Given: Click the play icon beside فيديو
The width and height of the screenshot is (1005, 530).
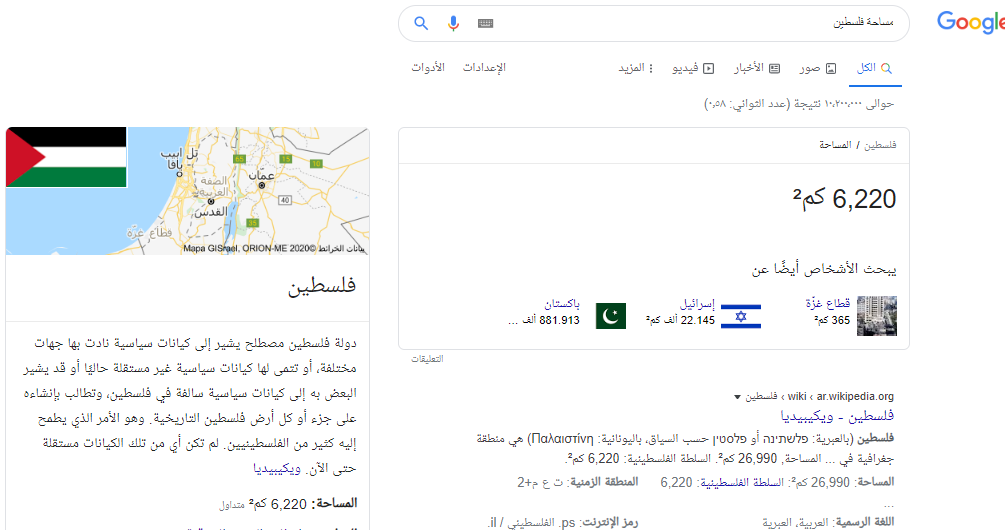Looking at the screenshot, I should tap(709, 69).
